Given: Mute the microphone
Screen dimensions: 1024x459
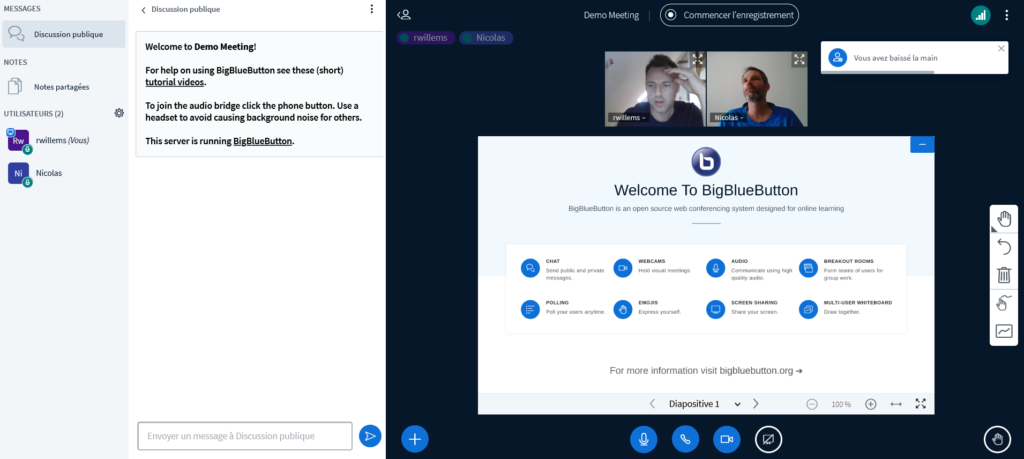Looking at the screenshot, I should pos(643,439).
